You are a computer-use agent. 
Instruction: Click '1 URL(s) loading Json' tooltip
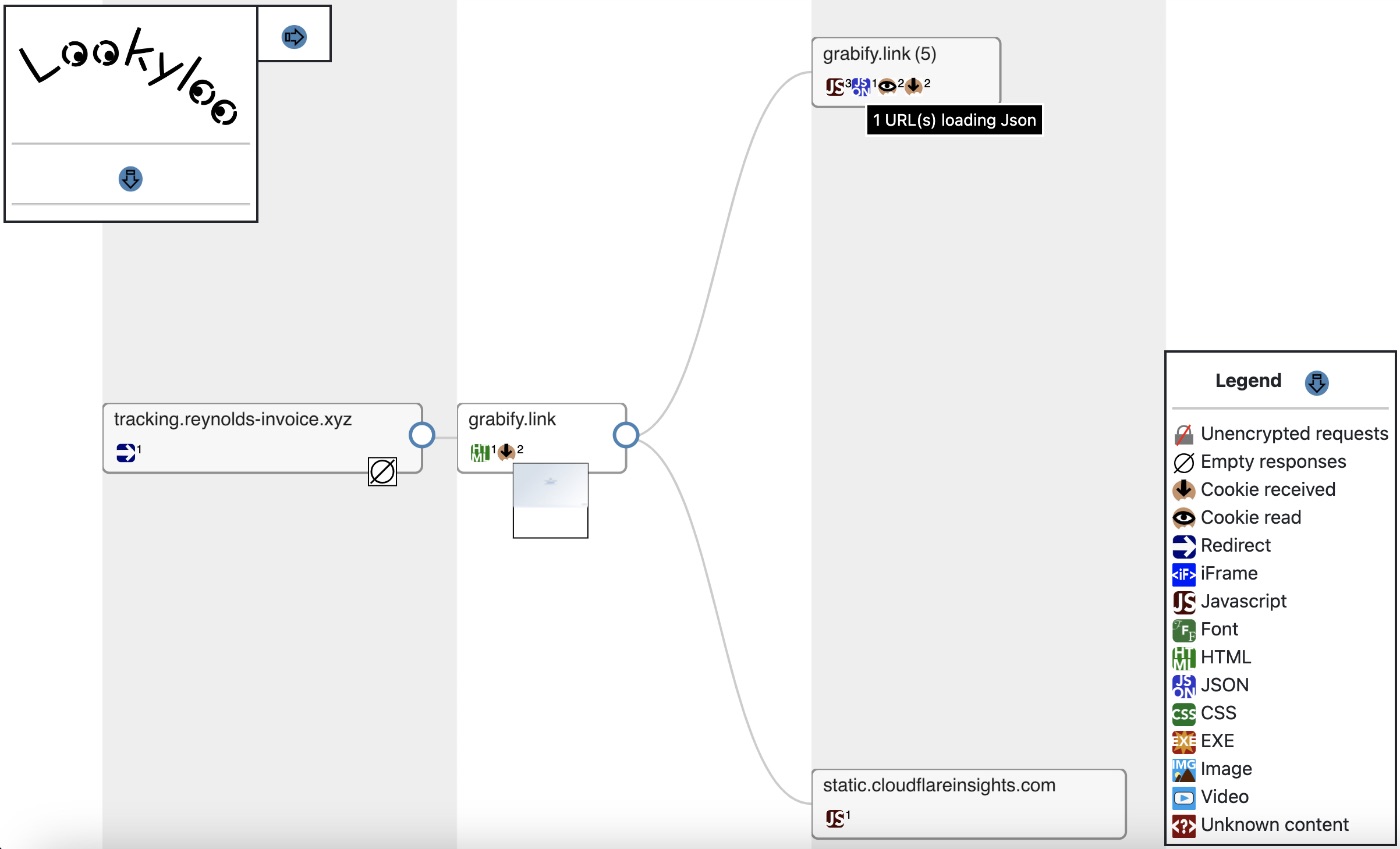[x=955, y=120]
